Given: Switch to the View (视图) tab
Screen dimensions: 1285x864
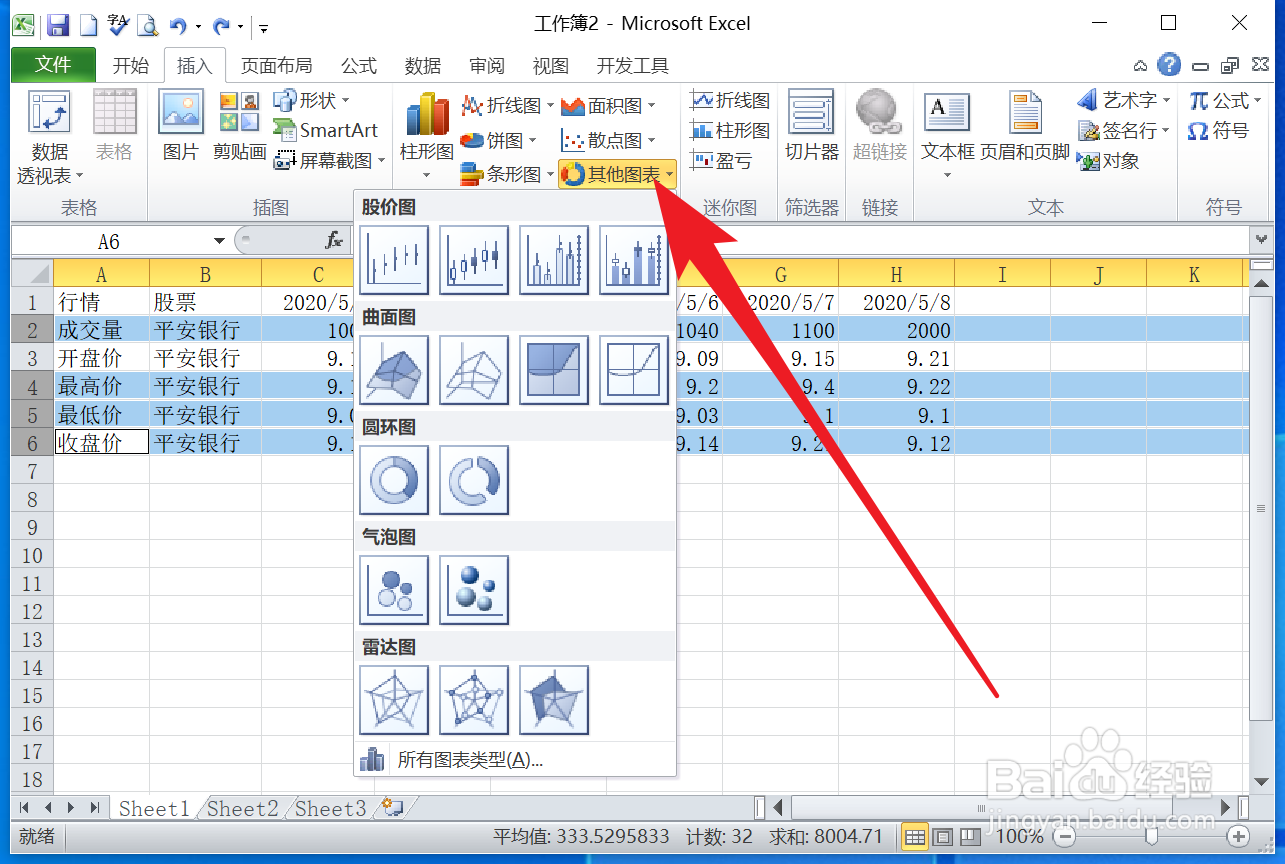Looking at the screenshot, I should (x=551, y=66).
